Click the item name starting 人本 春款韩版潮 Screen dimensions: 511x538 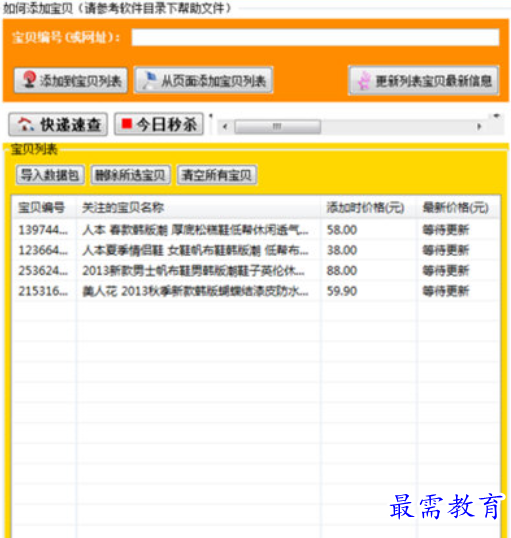tap(195, 230)
